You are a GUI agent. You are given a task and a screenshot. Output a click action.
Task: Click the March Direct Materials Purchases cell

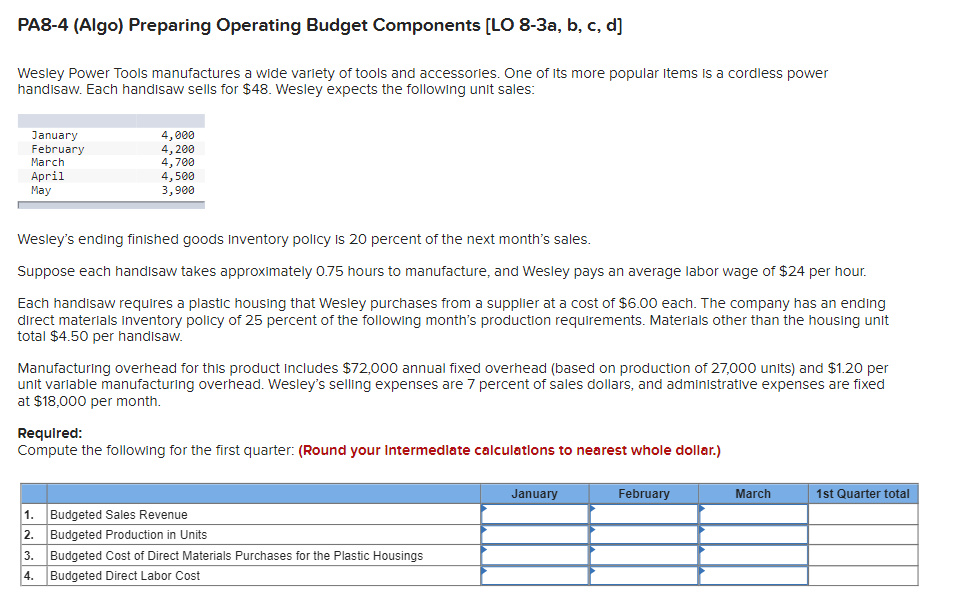click(x=754, y=555)
